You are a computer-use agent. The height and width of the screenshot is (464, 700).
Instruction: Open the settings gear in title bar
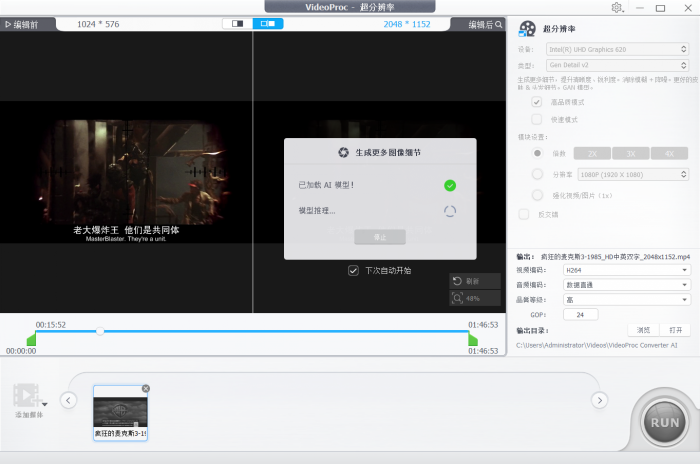[617, 8]
